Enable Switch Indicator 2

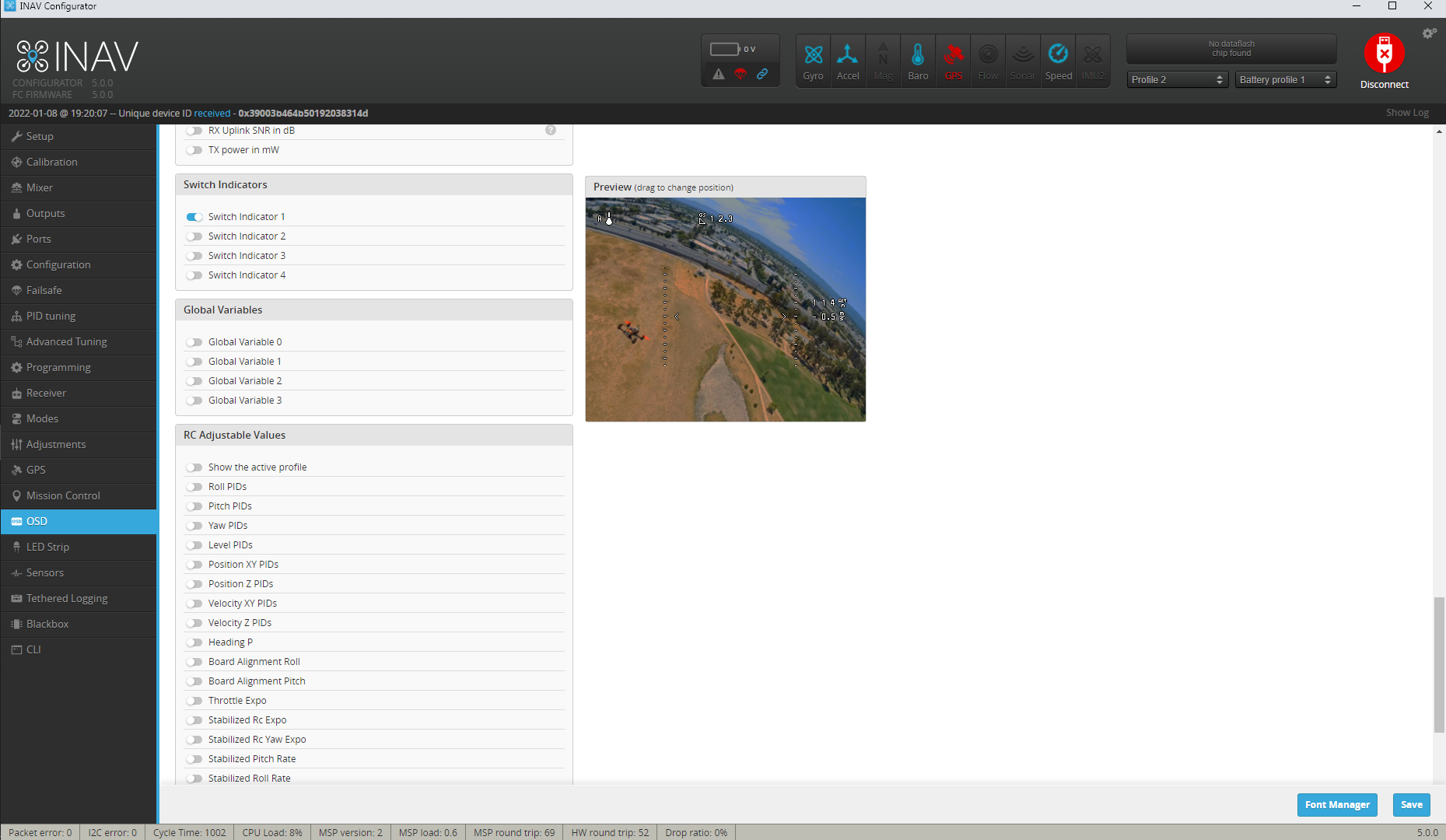click(194, 236)
